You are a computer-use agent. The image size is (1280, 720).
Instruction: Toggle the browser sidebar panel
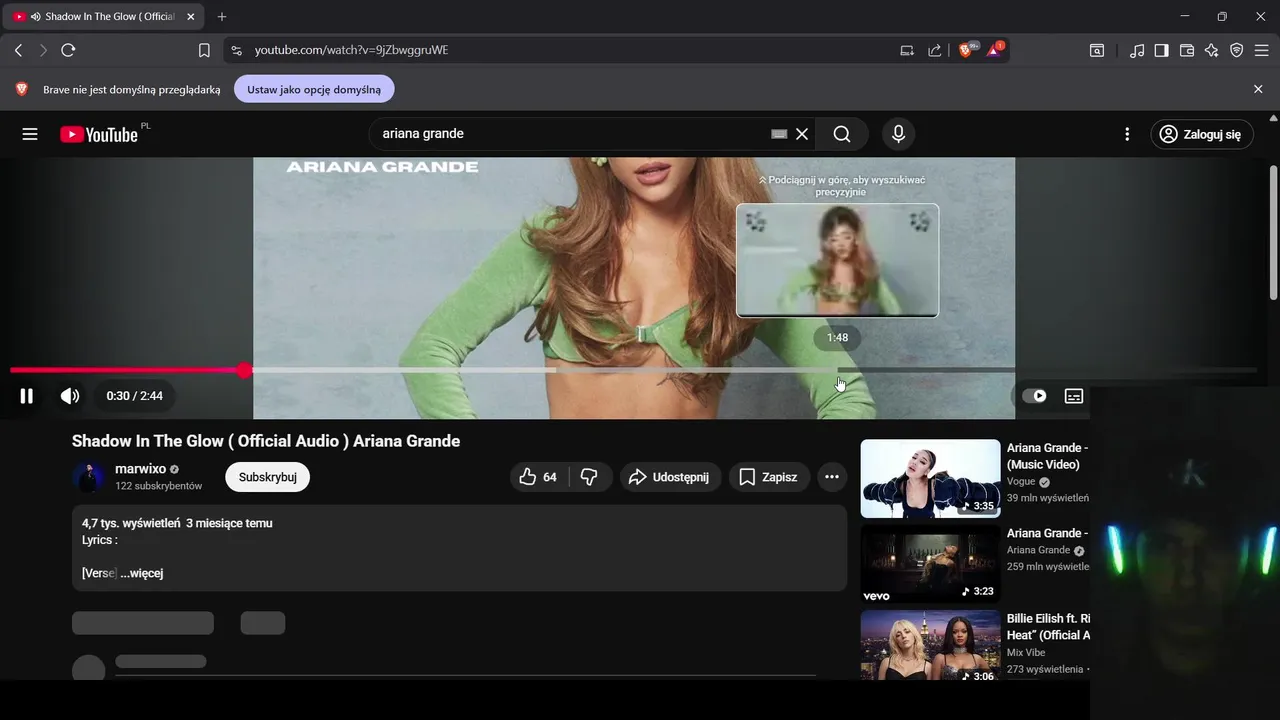coord(1162,50)
